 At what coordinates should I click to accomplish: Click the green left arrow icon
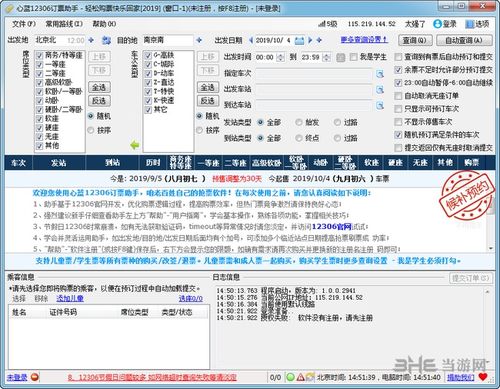click(135, 145)
